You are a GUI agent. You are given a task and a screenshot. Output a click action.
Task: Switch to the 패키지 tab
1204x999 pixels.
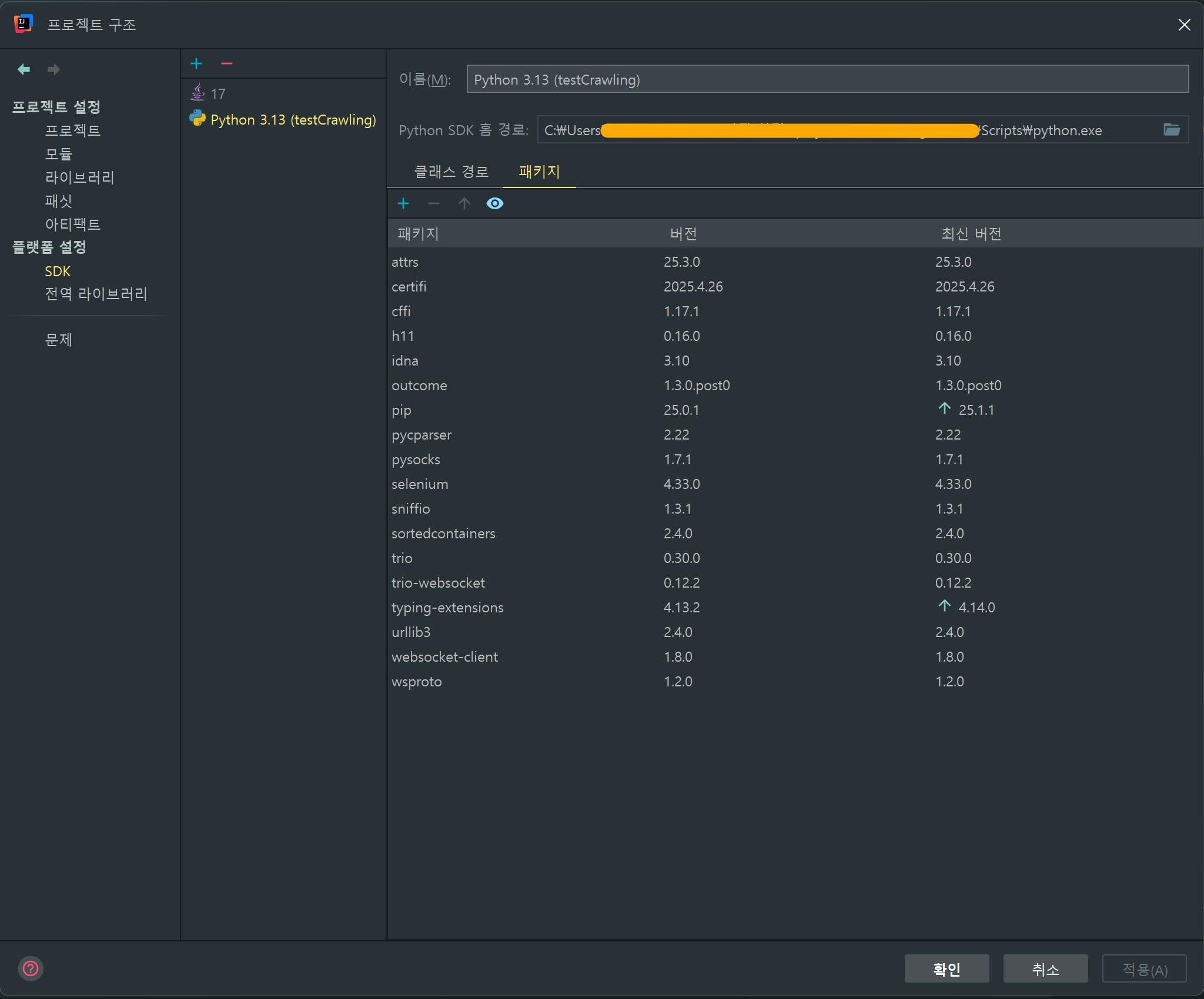(540, 172)
